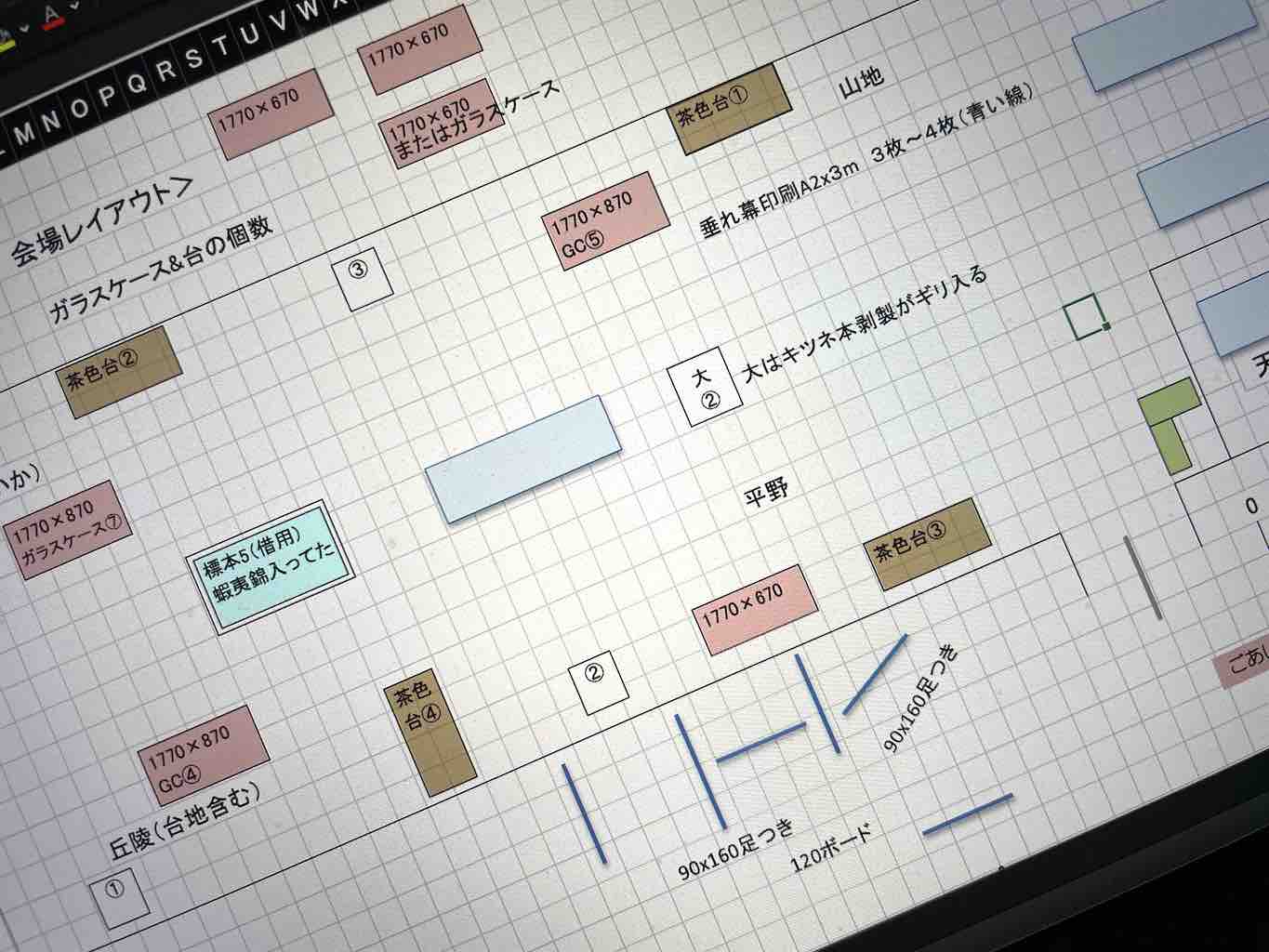Select the brown 茶色台③ shape
The image size is (1269, 952).
tap(927, 545)
